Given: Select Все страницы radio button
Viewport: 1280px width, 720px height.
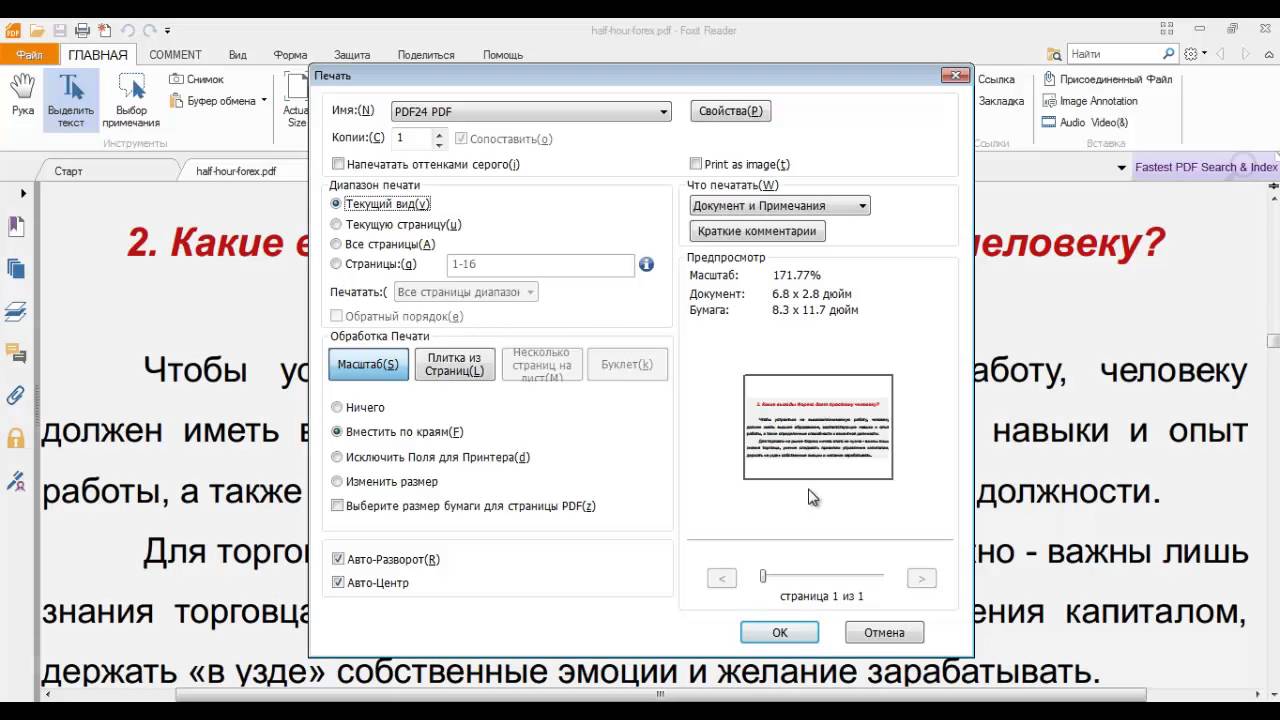Looking at the screenshot, I should [x=336, y=244].
